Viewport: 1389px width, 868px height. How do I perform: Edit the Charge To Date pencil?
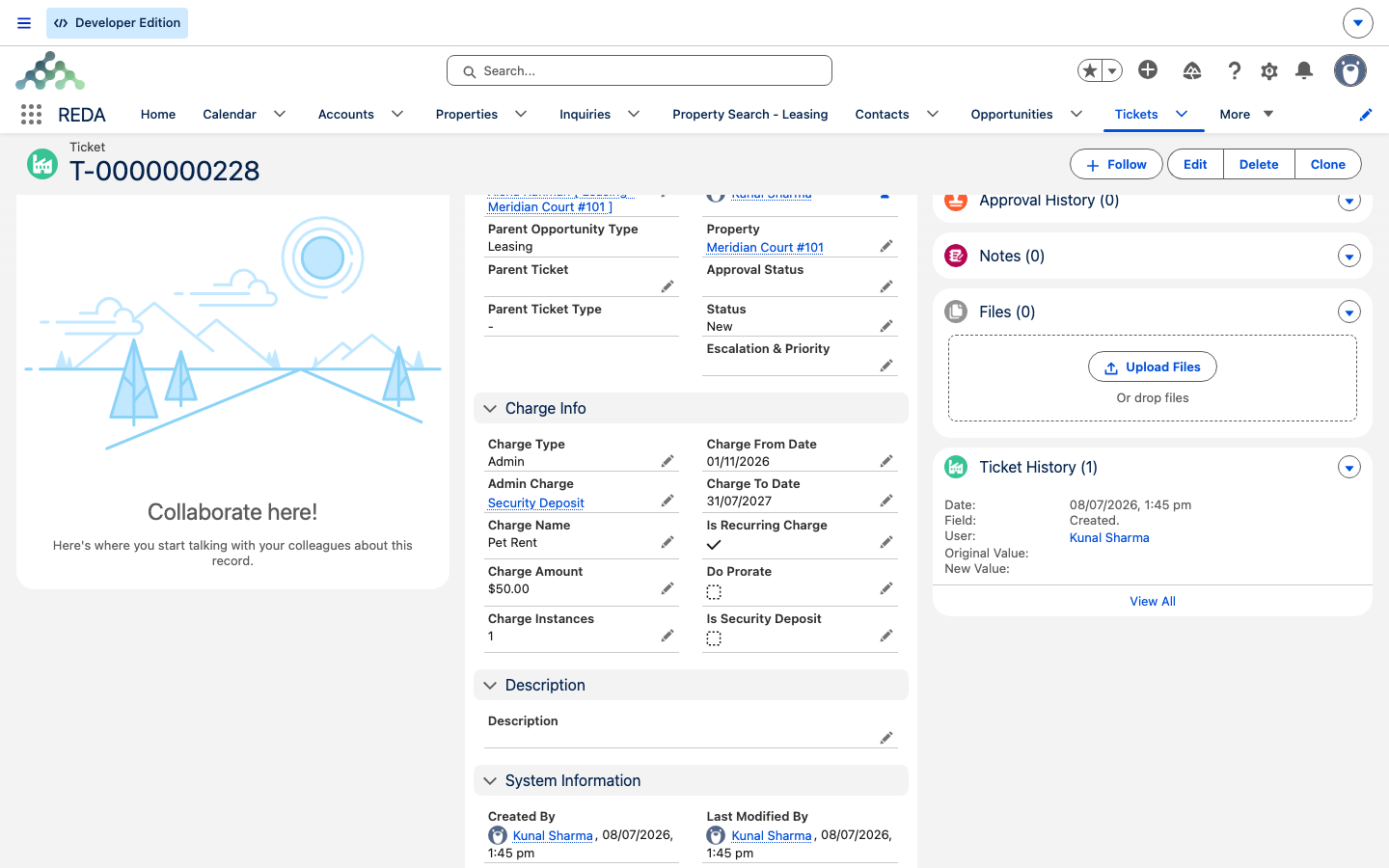coord(885,501)
